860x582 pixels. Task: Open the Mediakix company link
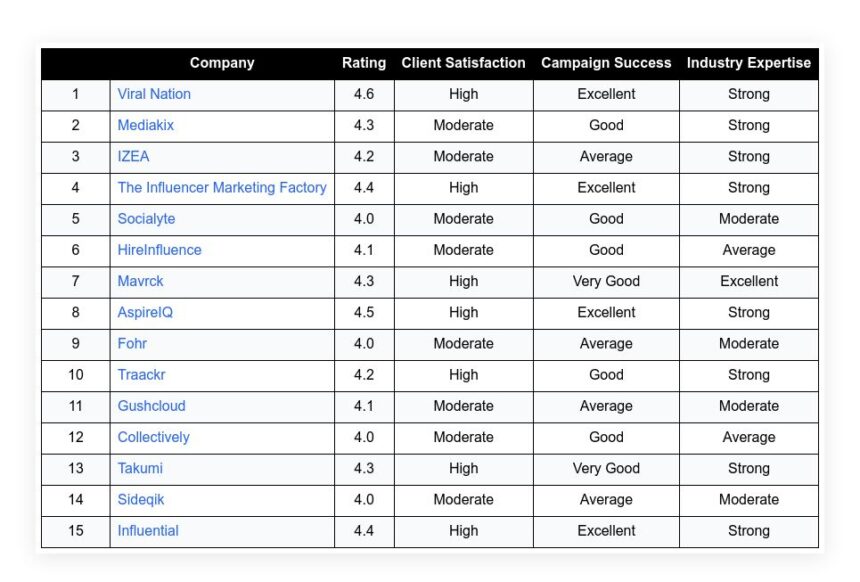tap(145, 125)
